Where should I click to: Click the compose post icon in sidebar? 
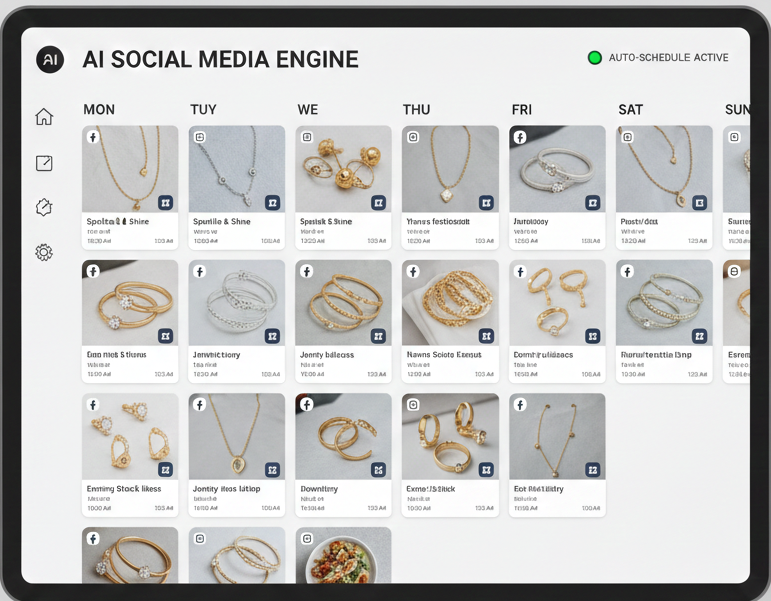pos(44,163)
